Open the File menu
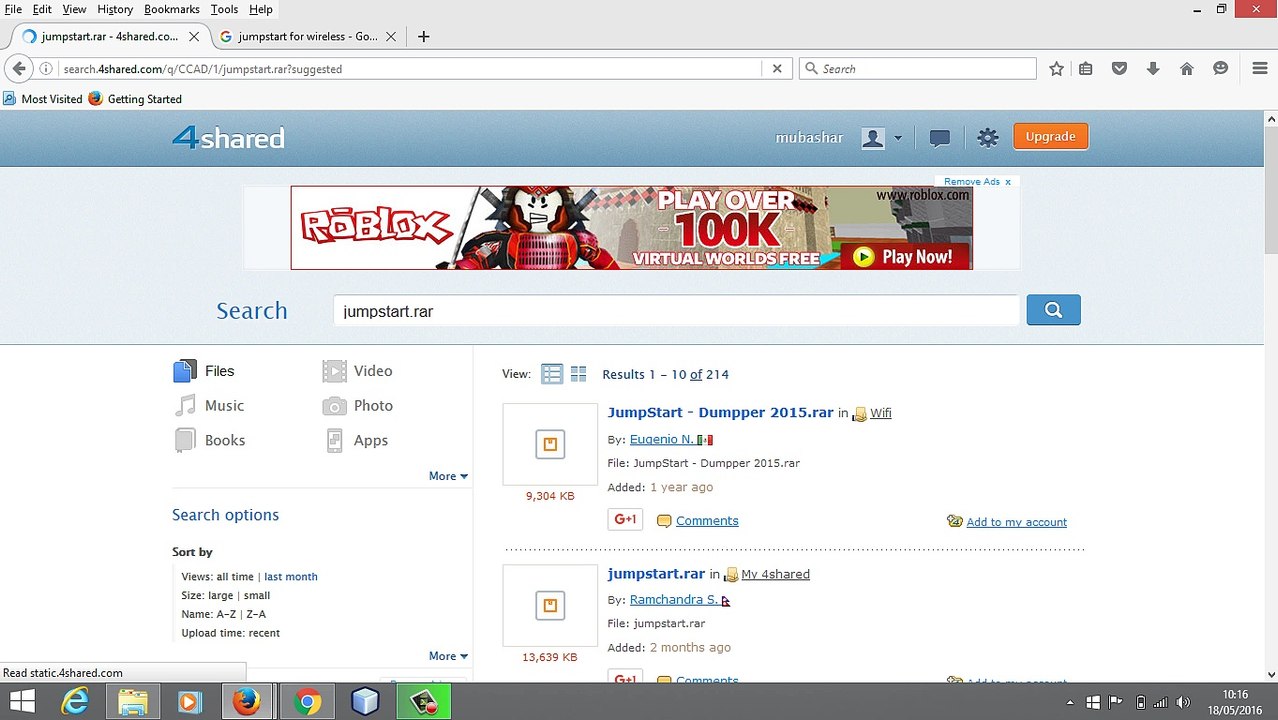 pos(13,9)
